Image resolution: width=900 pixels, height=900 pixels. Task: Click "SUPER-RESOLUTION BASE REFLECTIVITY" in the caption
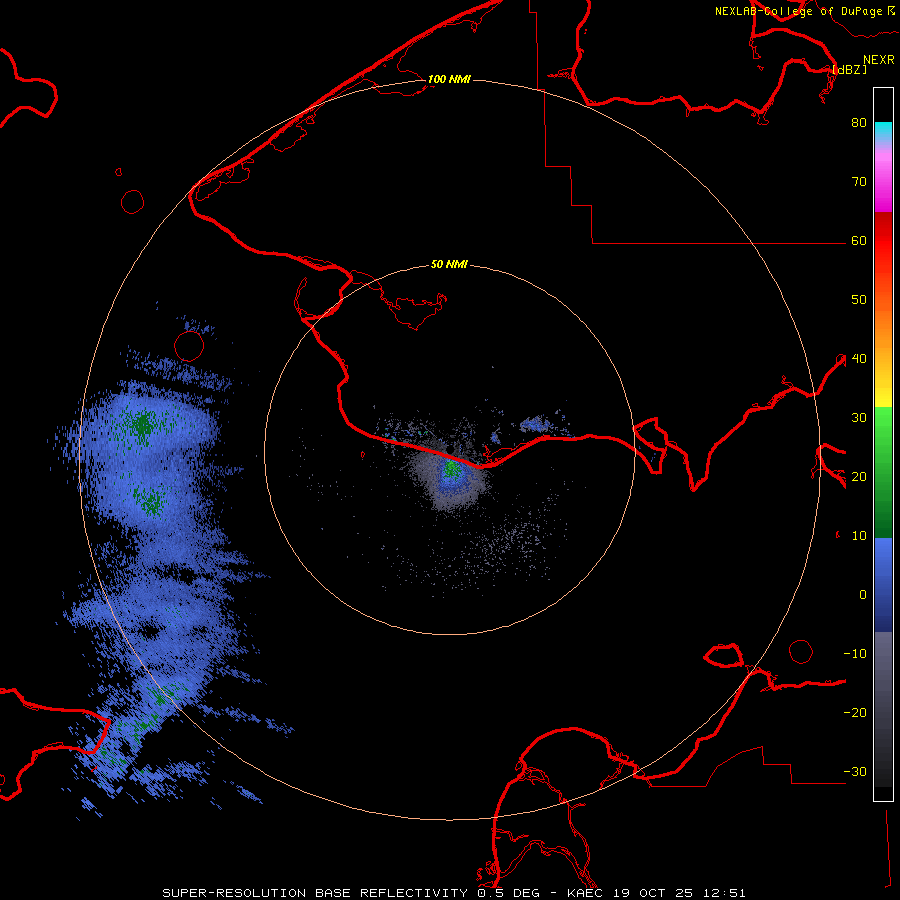[315, 893]
